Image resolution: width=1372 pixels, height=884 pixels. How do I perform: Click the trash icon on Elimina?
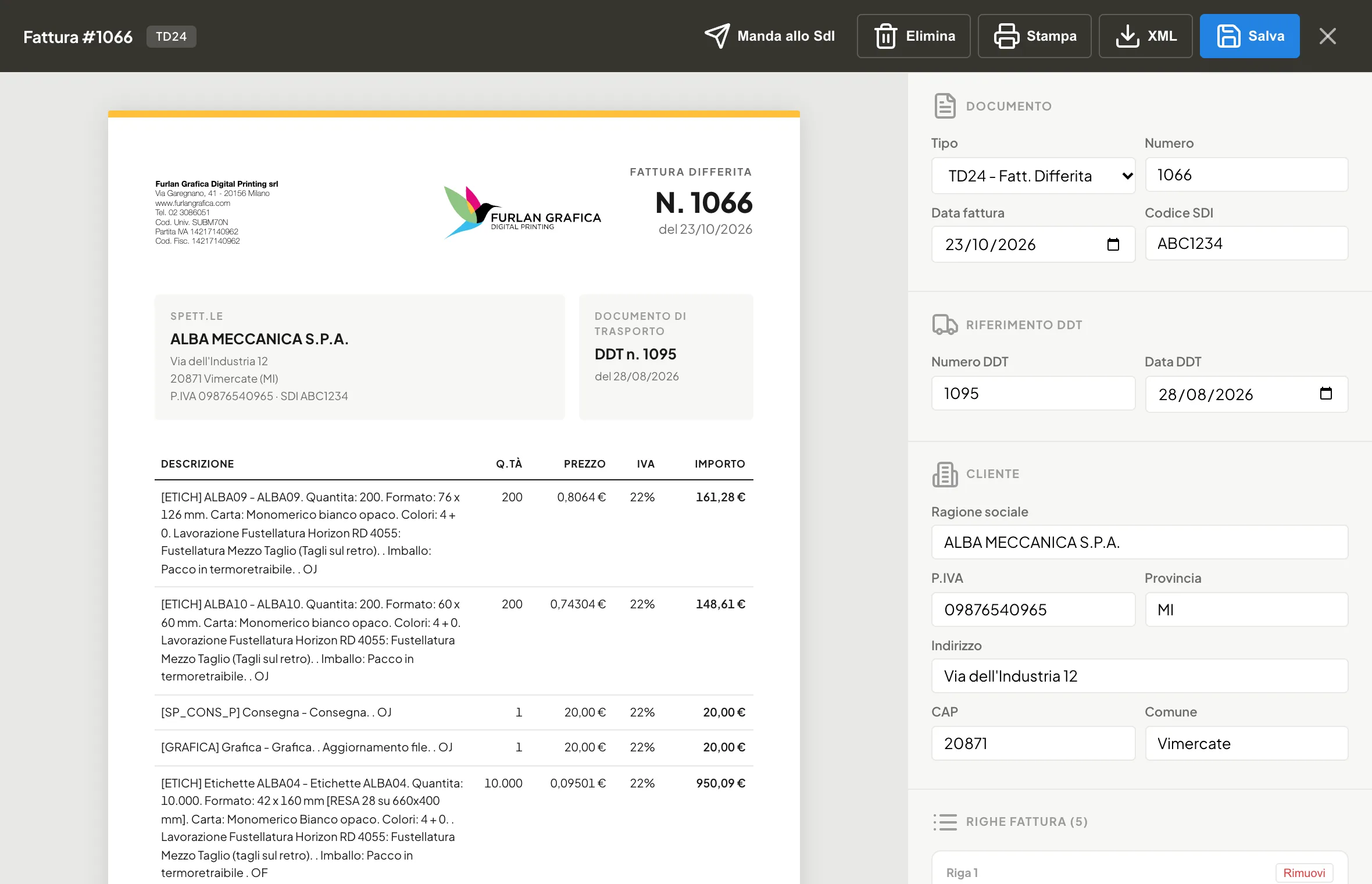[885, 36]
